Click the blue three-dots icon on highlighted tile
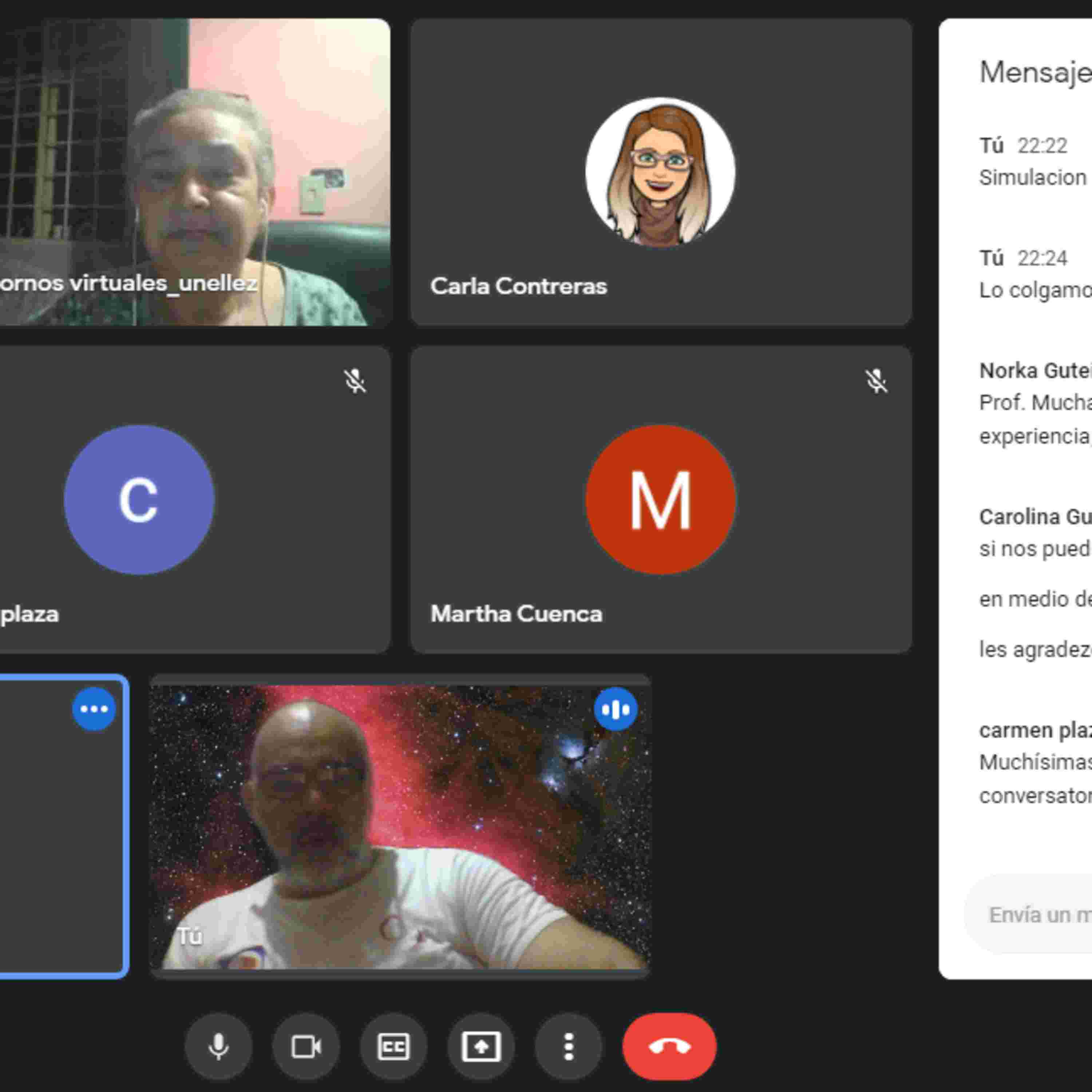 [94, 709]
